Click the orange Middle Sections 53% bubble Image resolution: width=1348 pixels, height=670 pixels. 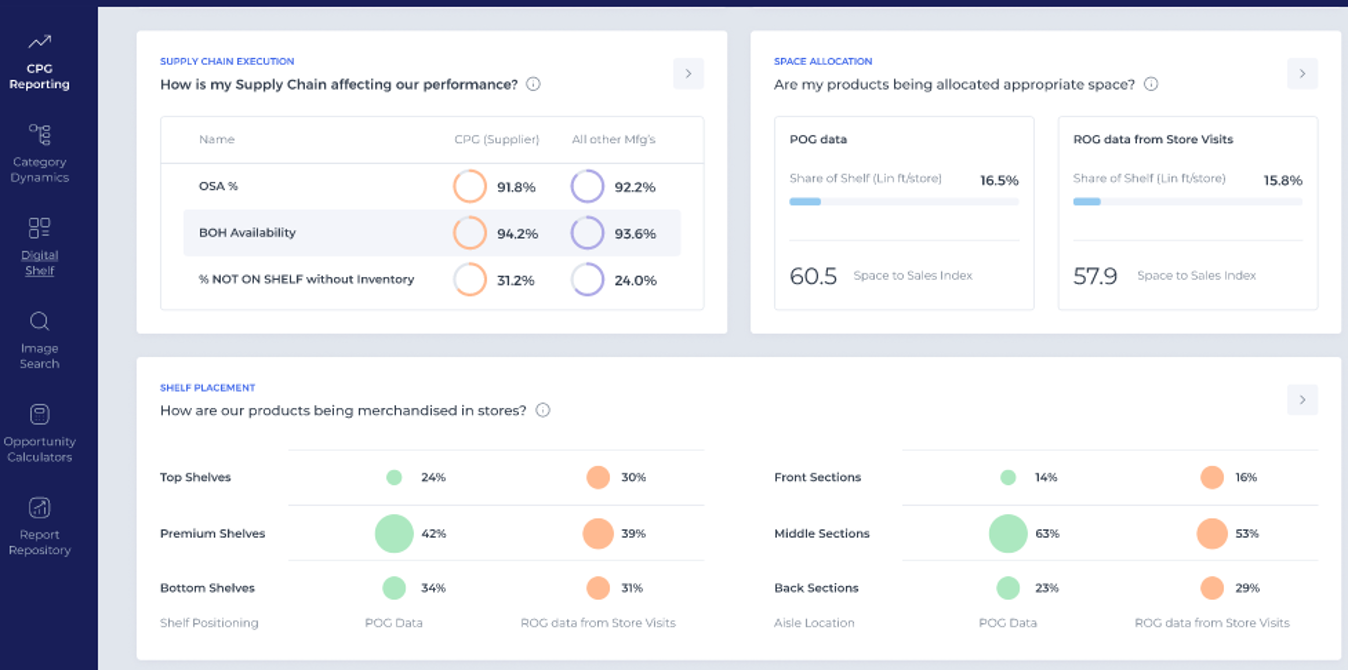(x=1212, y=534)
